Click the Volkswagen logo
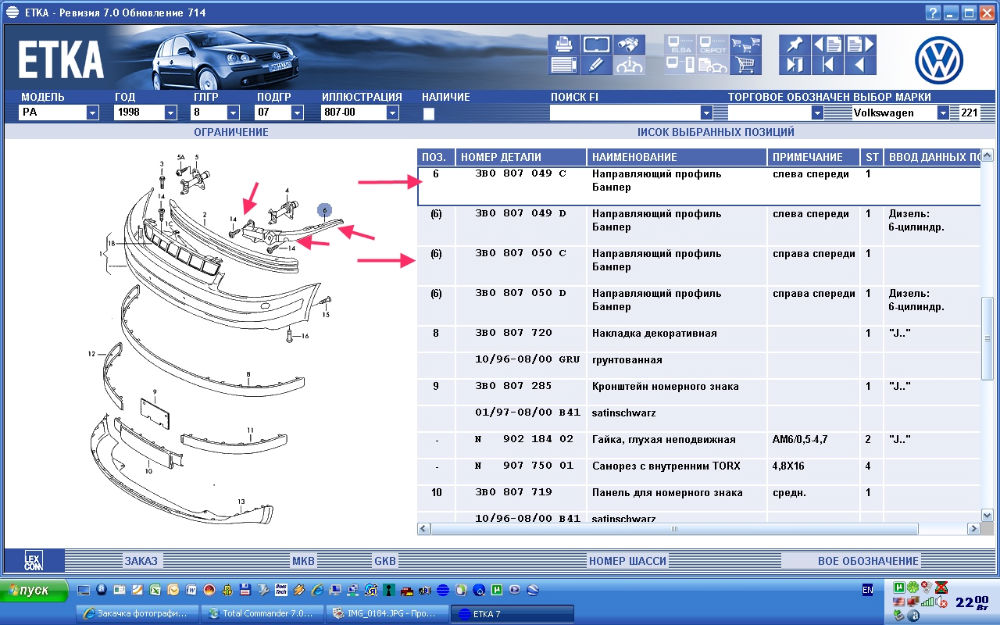1000x625 pixels. coord(938,60)
